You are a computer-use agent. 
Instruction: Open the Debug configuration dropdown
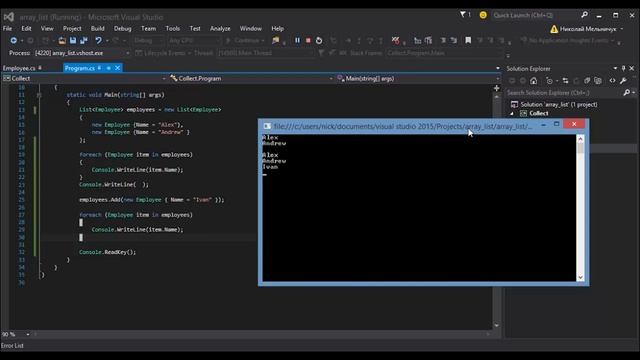coord(148,40)
